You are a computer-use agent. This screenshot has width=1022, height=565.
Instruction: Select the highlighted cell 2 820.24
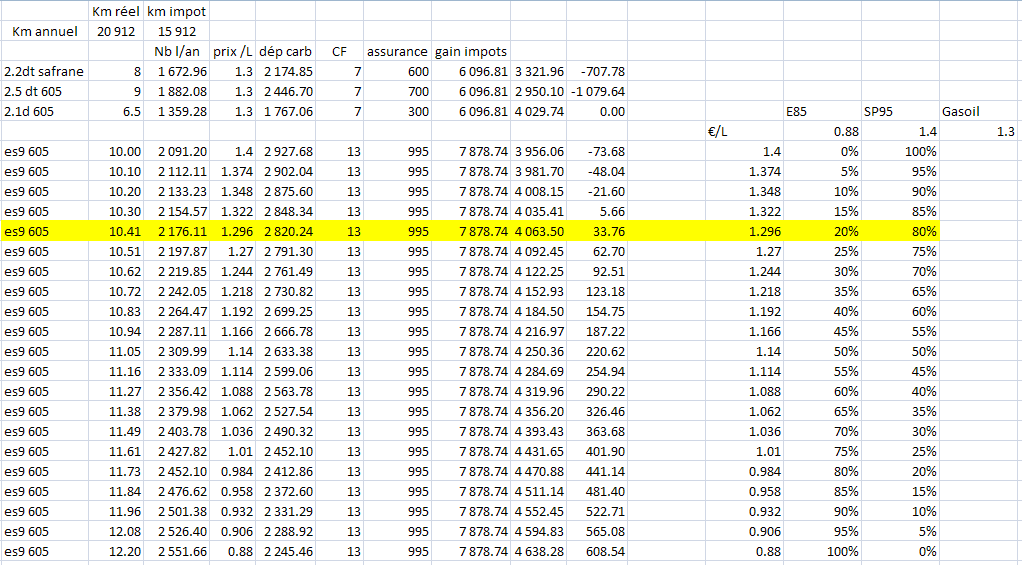point(285,231)
